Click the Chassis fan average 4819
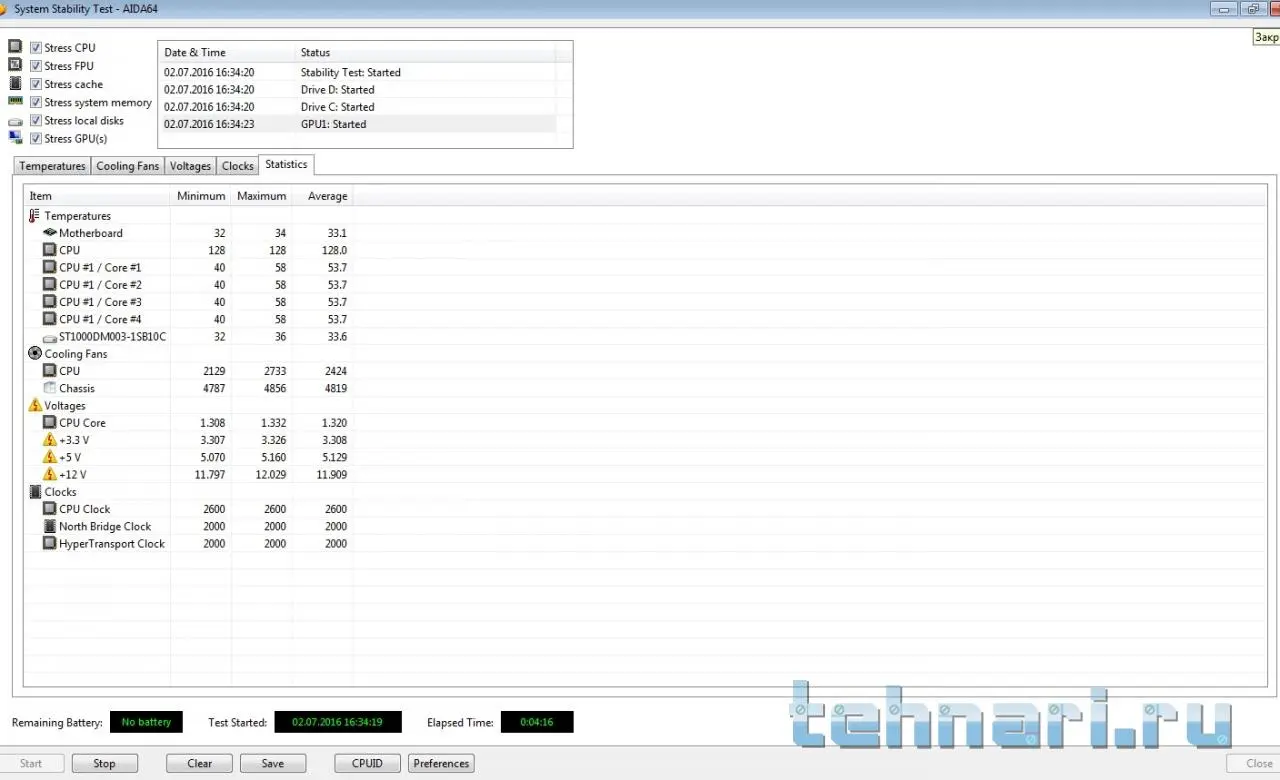This screenshot has height=780, width=1280. 335,388
